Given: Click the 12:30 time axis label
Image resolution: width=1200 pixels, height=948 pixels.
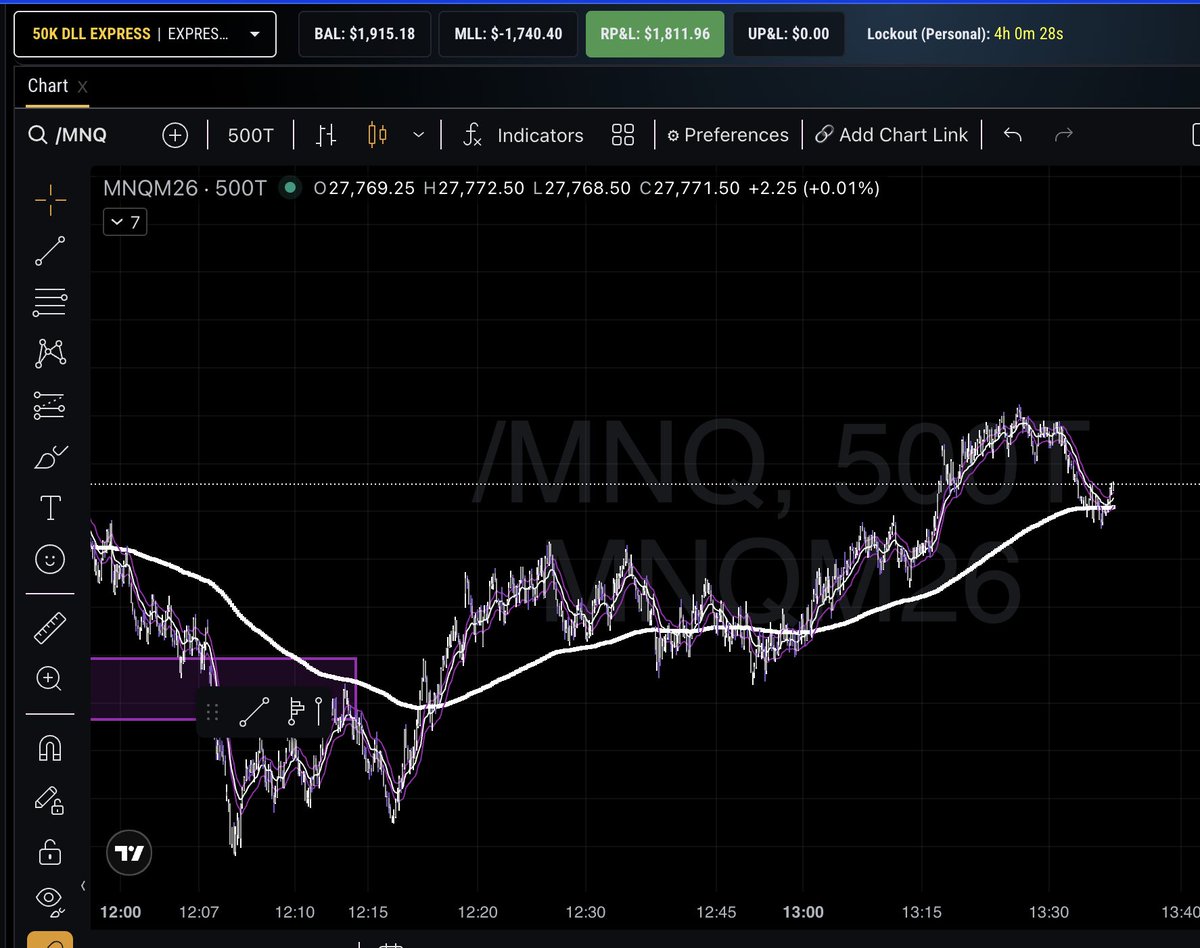Looking at the screenshot, I should (x=585, y=912).
